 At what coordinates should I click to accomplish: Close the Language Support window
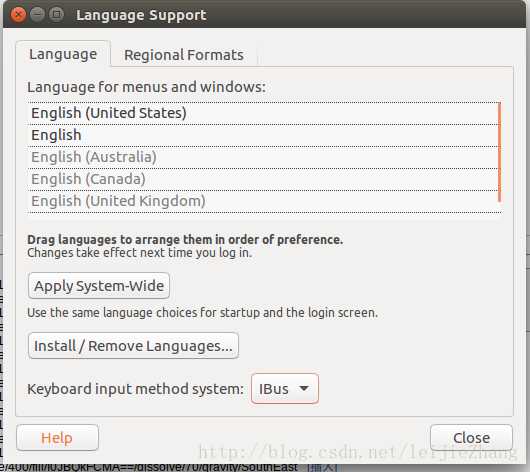pos(18,15)
